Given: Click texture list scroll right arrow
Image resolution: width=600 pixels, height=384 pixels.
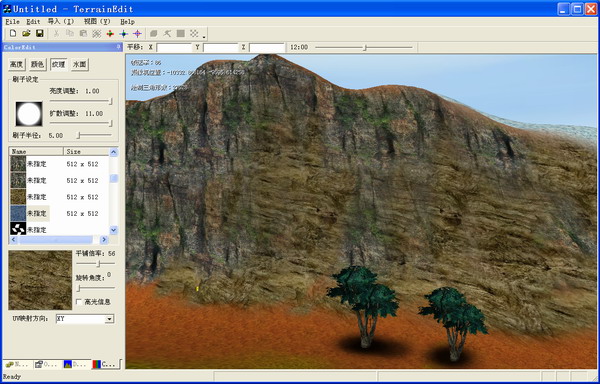Looking at the screenshot, I should pos(104,240).
